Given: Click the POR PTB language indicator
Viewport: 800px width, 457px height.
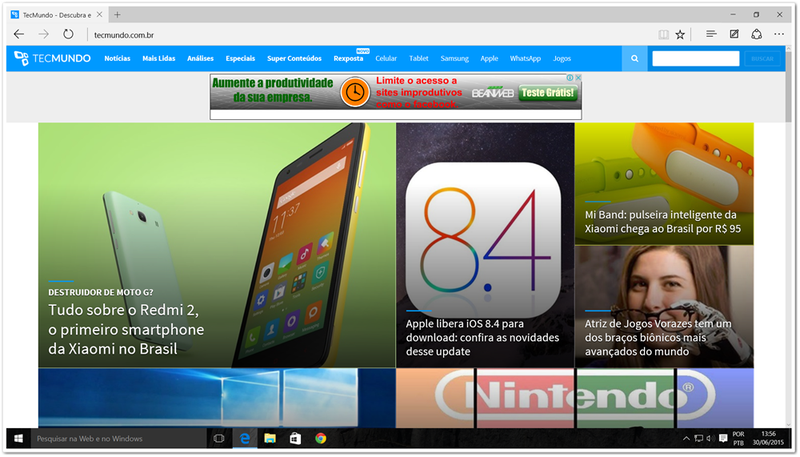Looking at the screenshot, I should tap(738, 439).
